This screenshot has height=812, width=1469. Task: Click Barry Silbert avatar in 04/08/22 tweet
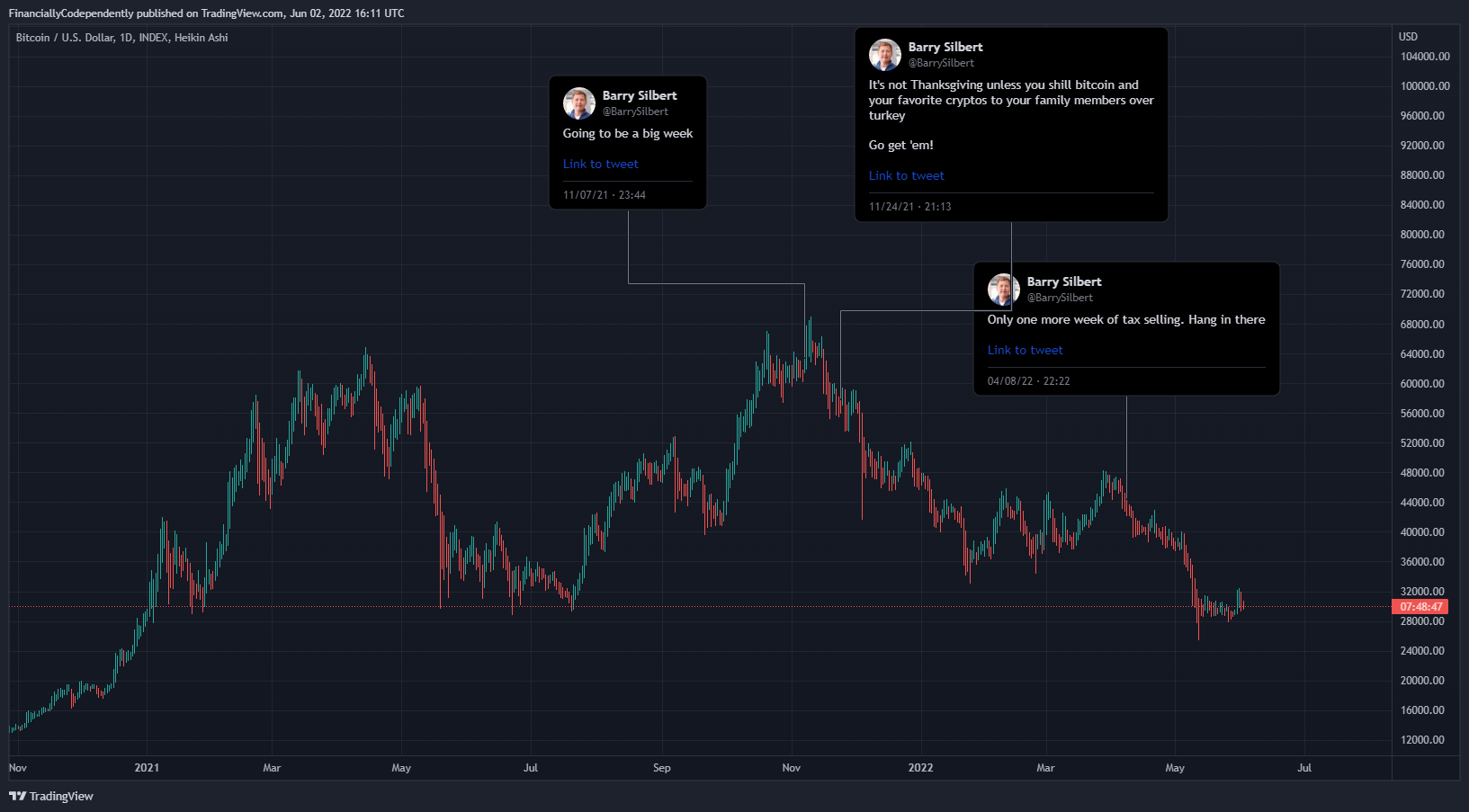coord(1004,290)
